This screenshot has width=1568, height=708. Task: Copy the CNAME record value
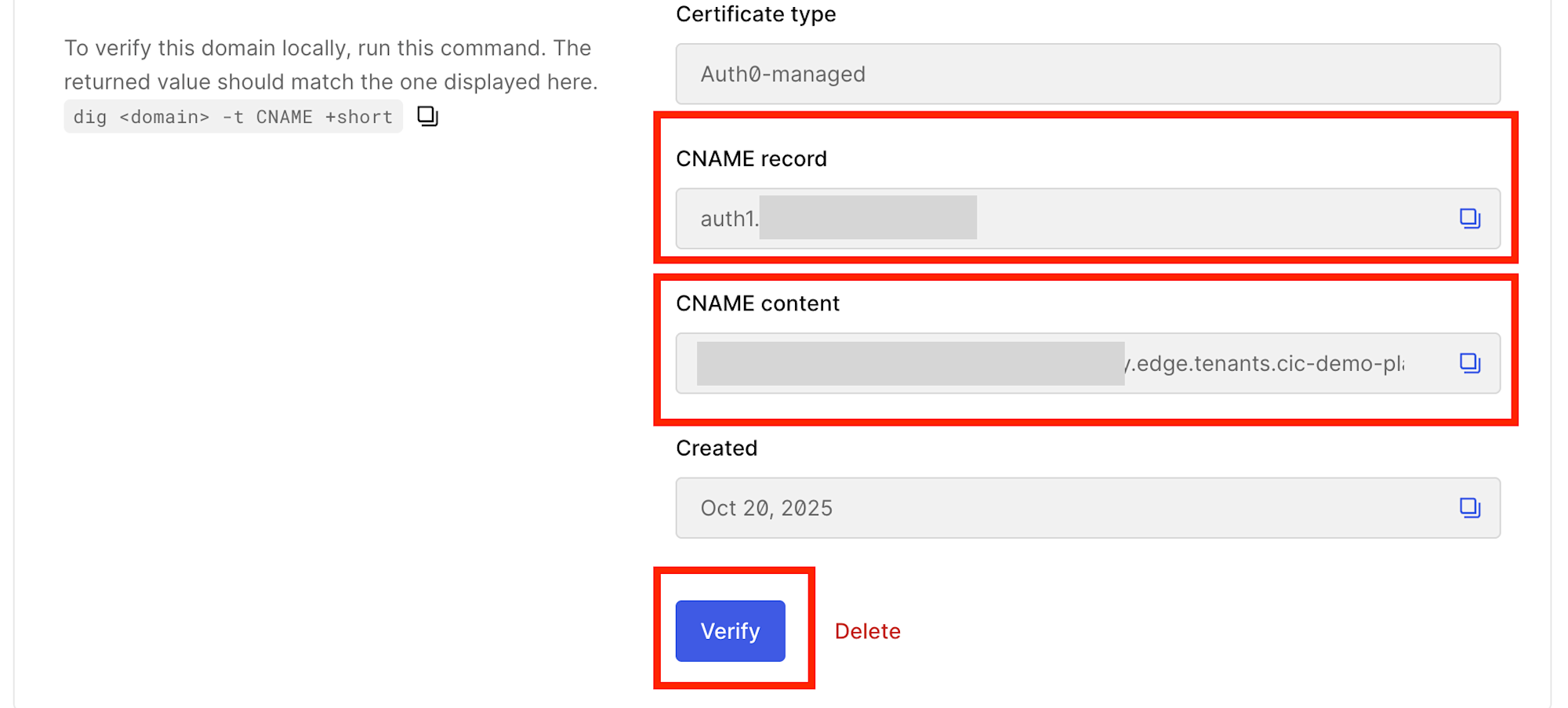1469,218
